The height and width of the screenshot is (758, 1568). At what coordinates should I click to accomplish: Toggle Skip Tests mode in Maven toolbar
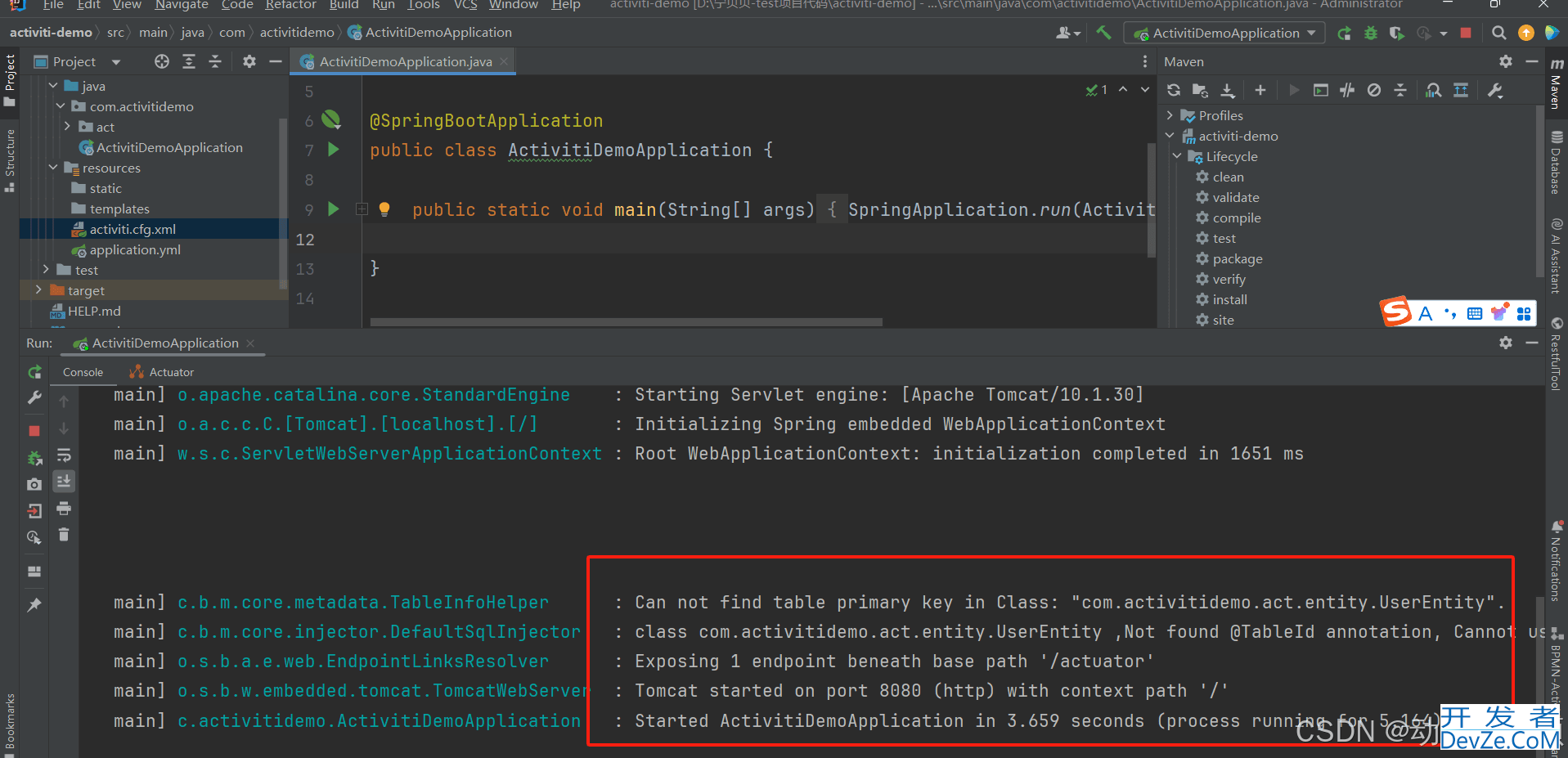pyautogui.click(x=1374, y=90)
